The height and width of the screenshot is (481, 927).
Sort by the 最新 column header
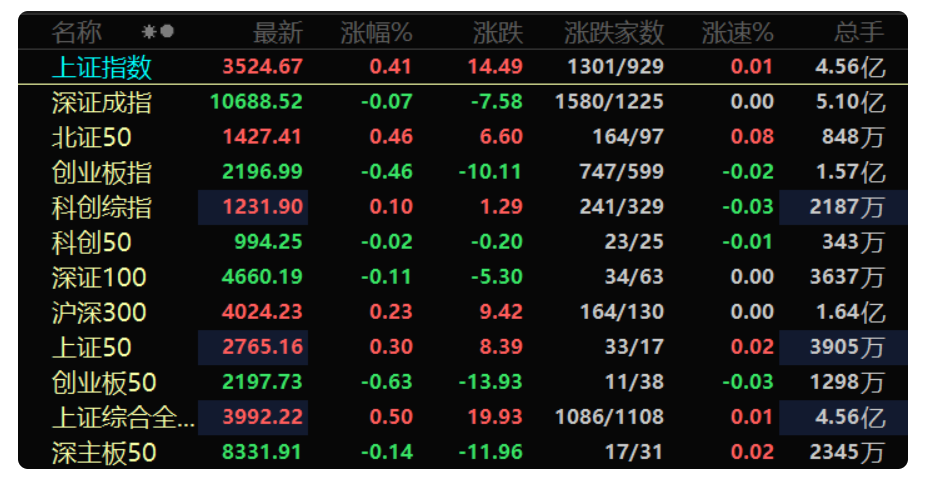[x=278, y=32]
